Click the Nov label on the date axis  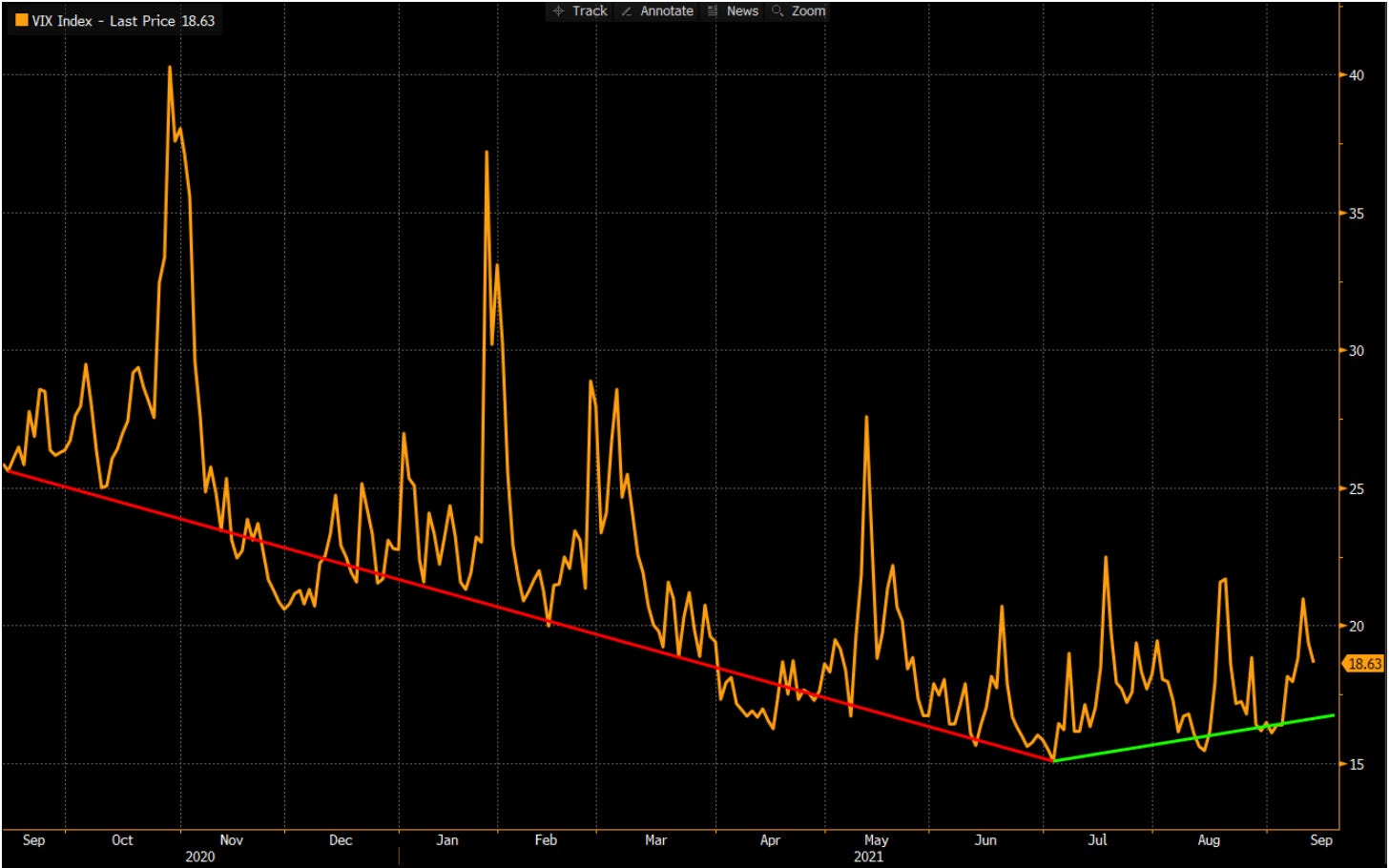[x=231, y=840]
